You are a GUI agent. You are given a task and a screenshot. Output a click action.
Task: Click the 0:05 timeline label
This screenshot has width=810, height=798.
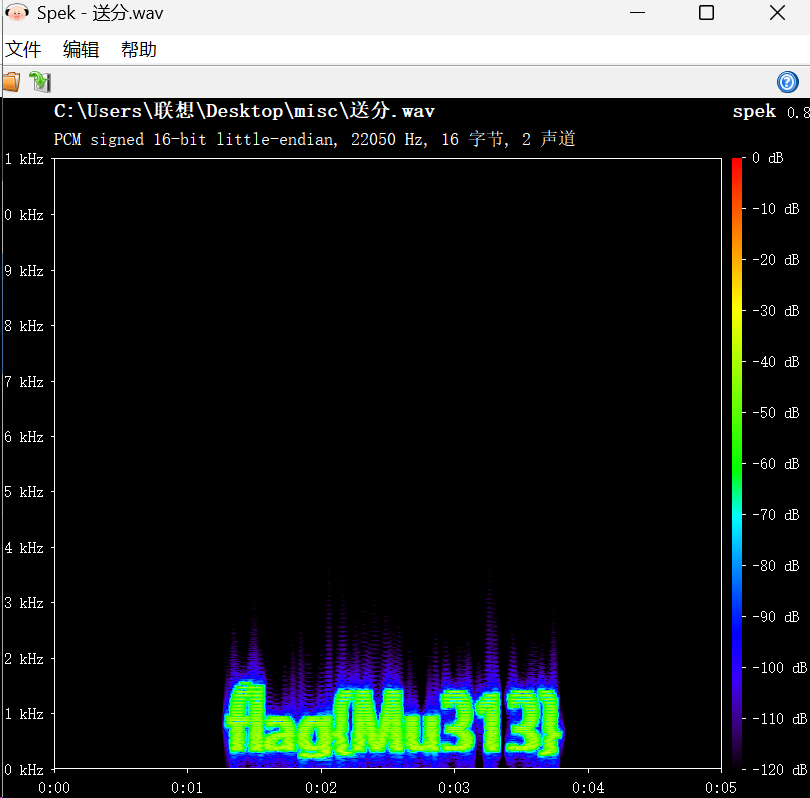(722, 787)
